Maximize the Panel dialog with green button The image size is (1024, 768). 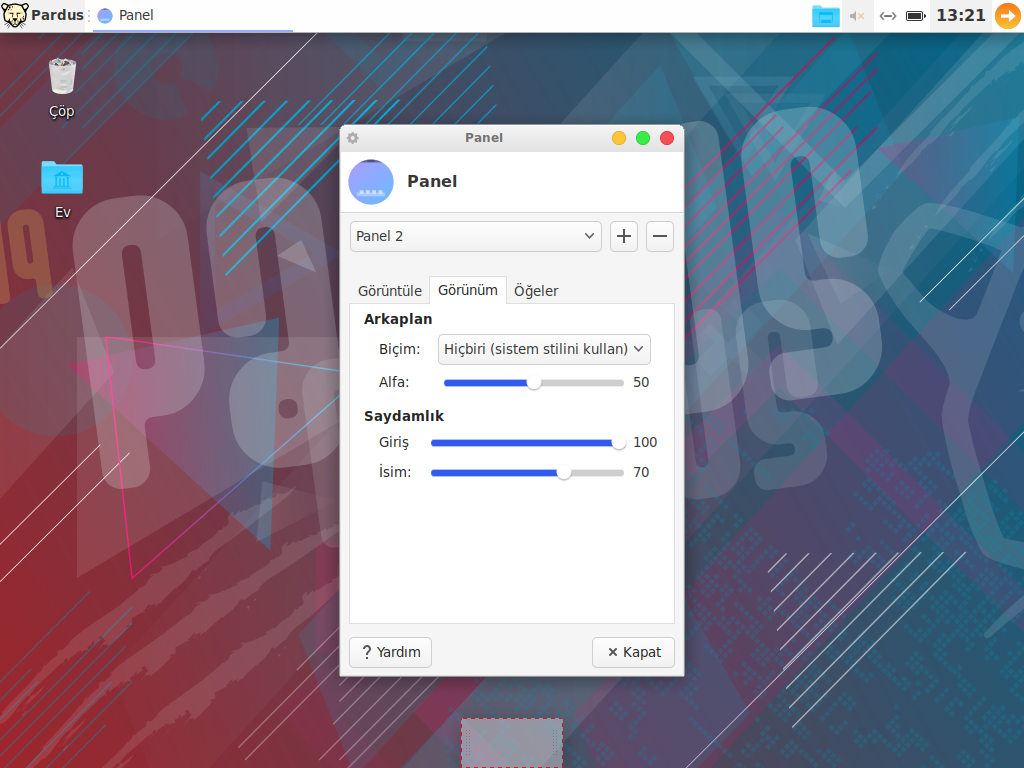(x=643, y=138)
